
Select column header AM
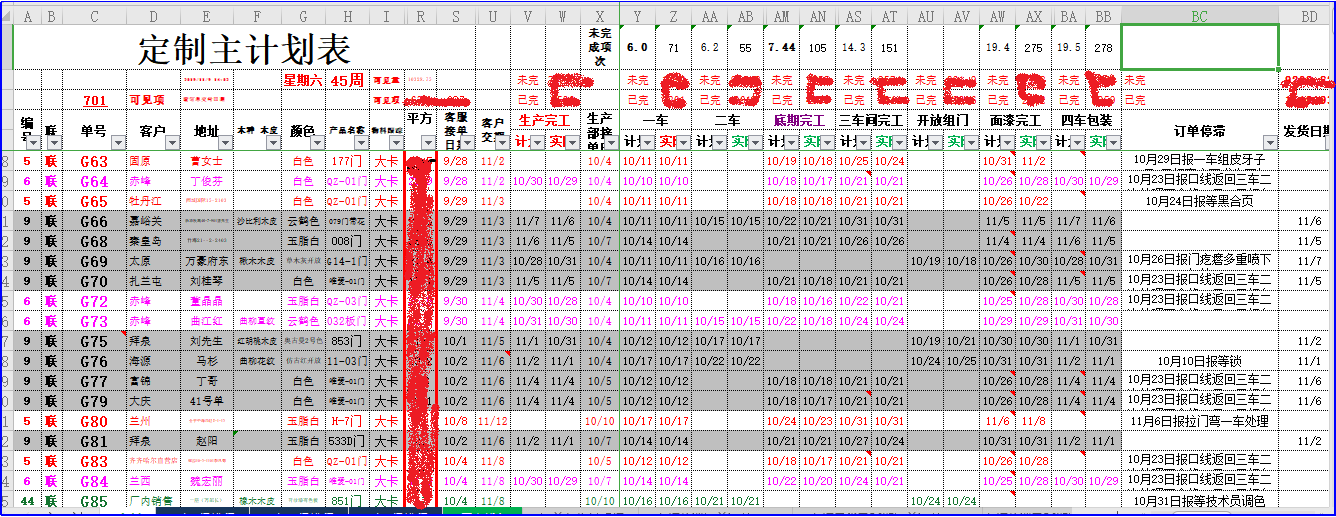point(782,16)
